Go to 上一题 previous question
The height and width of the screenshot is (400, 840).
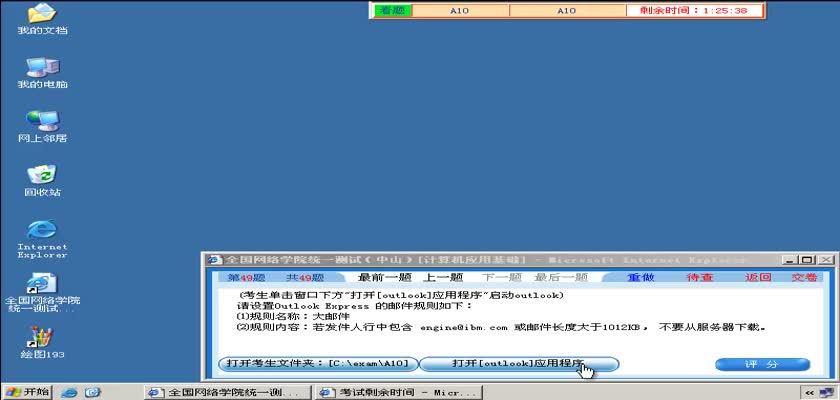pyautogui.click(x=442, y=277)
